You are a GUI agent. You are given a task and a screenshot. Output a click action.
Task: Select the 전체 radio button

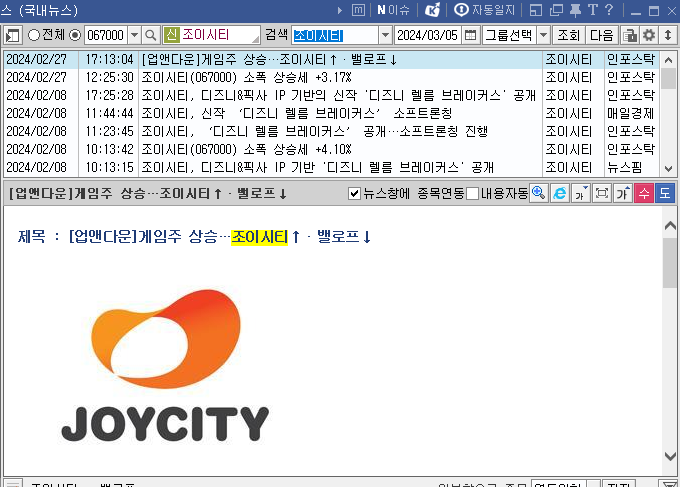click(x=34, y=35)
